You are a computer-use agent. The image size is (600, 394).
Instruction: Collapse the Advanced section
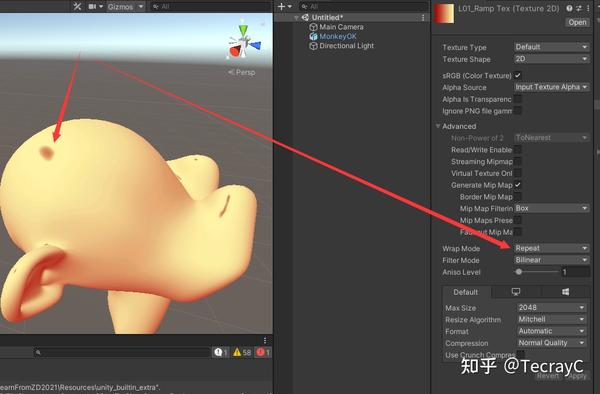point(438,126)
